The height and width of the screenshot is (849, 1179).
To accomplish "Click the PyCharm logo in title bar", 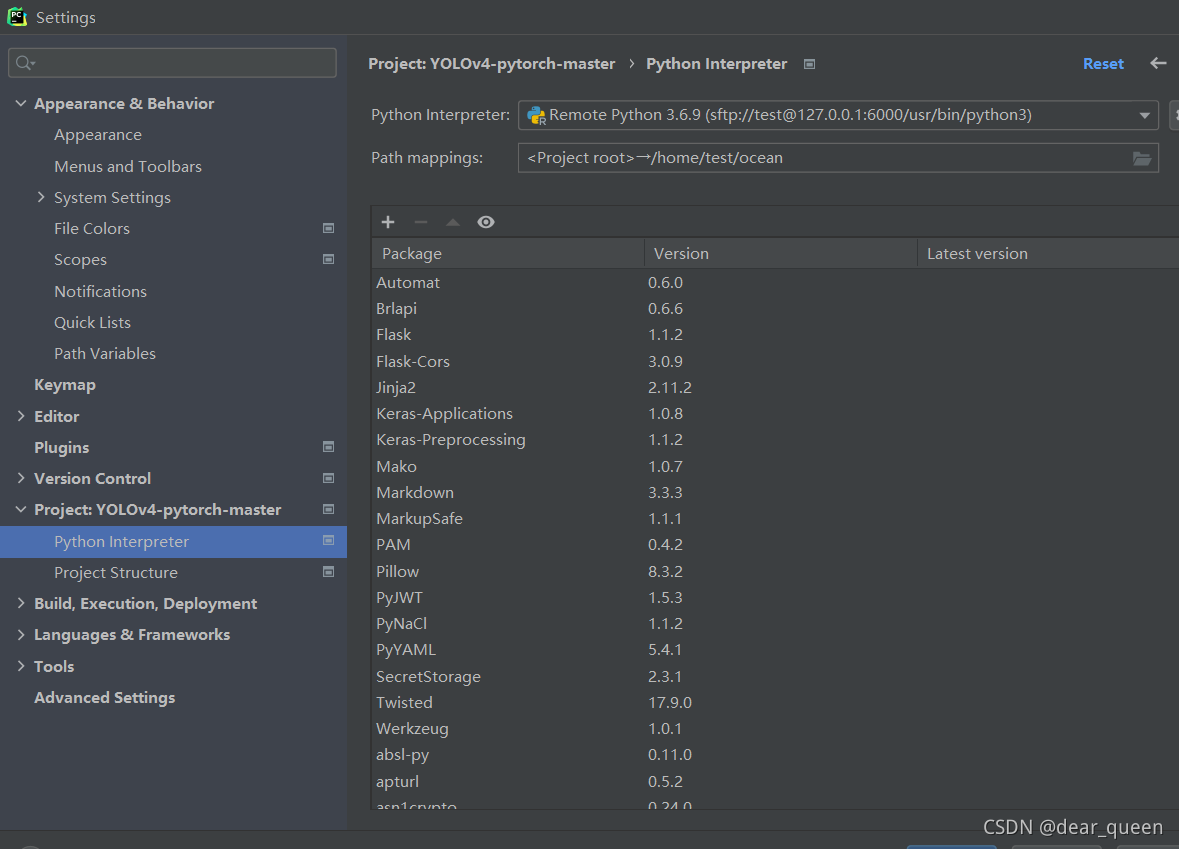I will coord(17,17).
